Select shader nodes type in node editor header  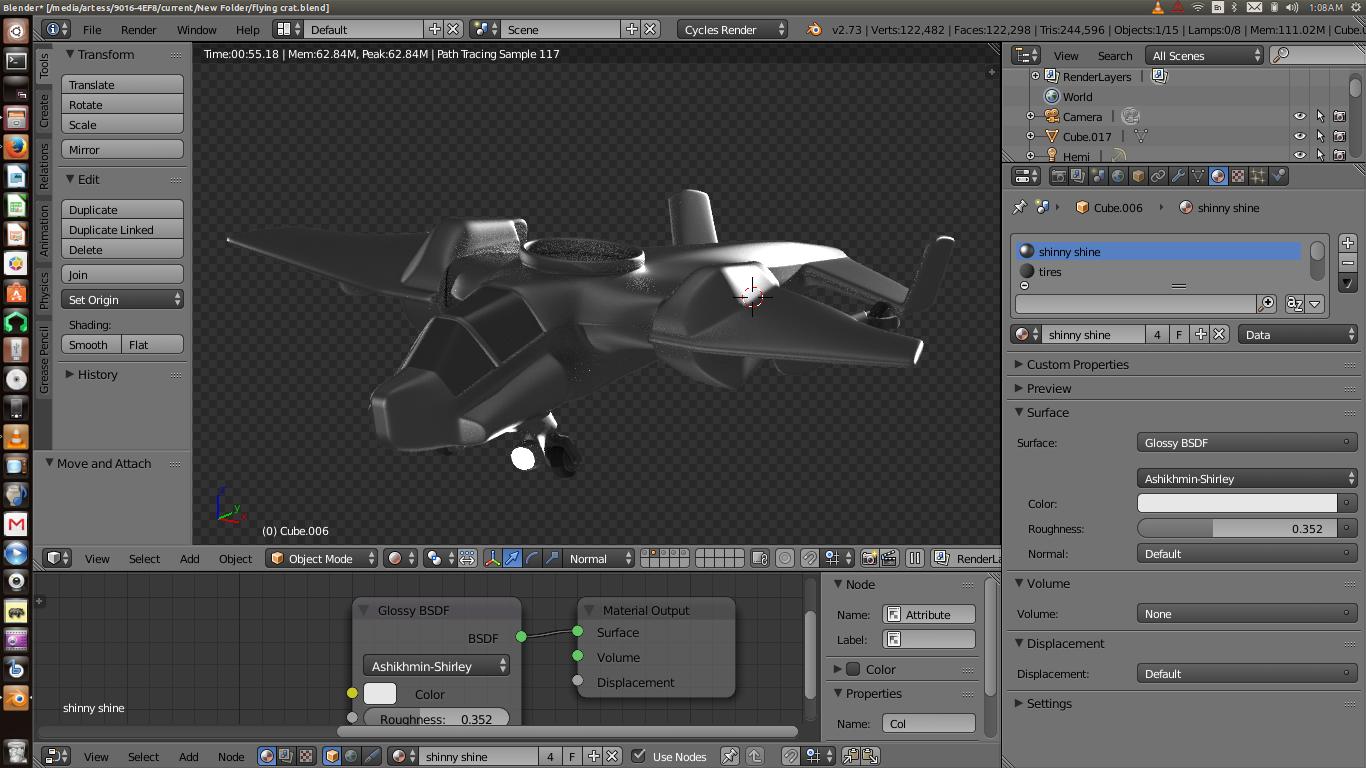pyautogui.click(x=267, y=756)
